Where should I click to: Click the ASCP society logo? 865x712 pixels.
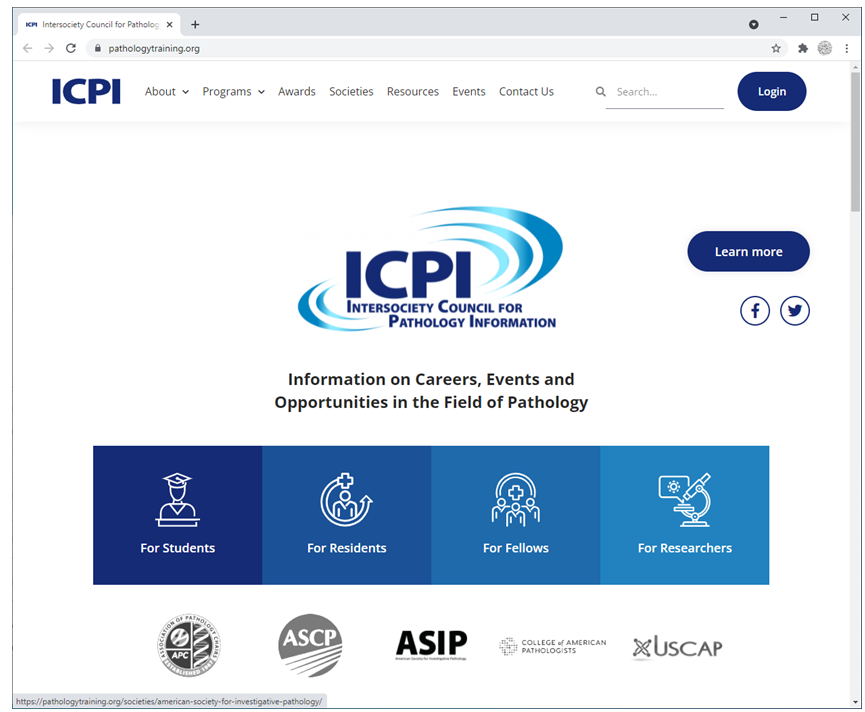click(310, 646)
